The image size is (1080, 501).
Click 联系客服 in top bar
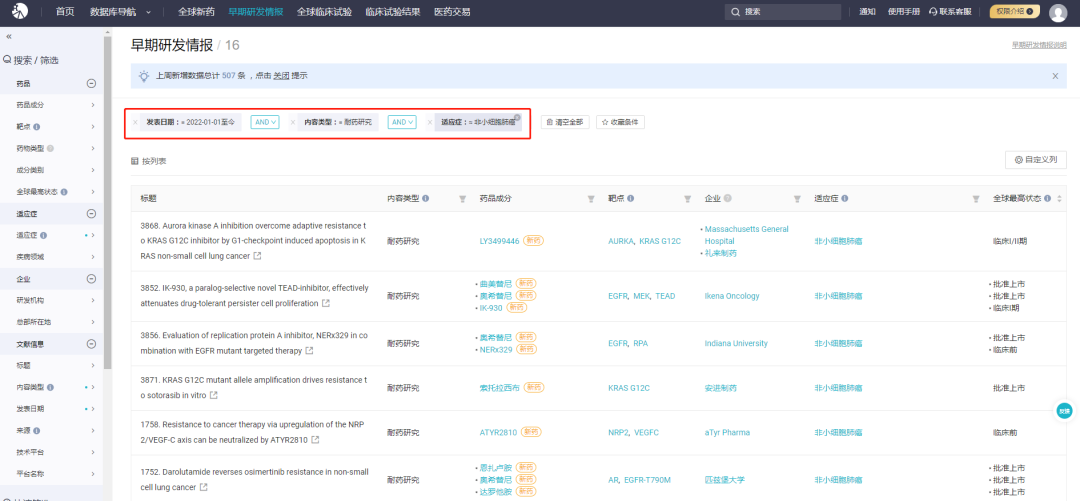point(951,12)
